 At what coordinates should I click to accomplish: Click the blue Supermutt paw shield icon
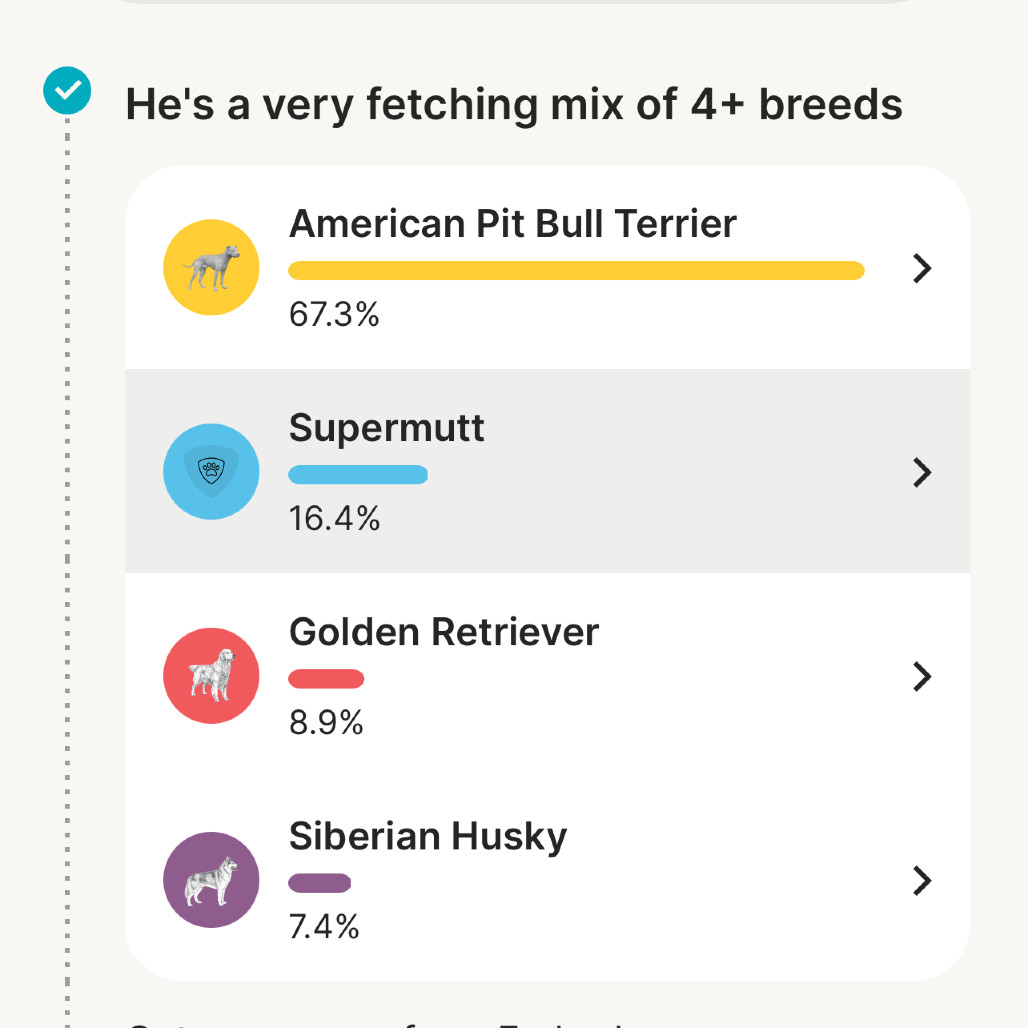click(211, 472)
